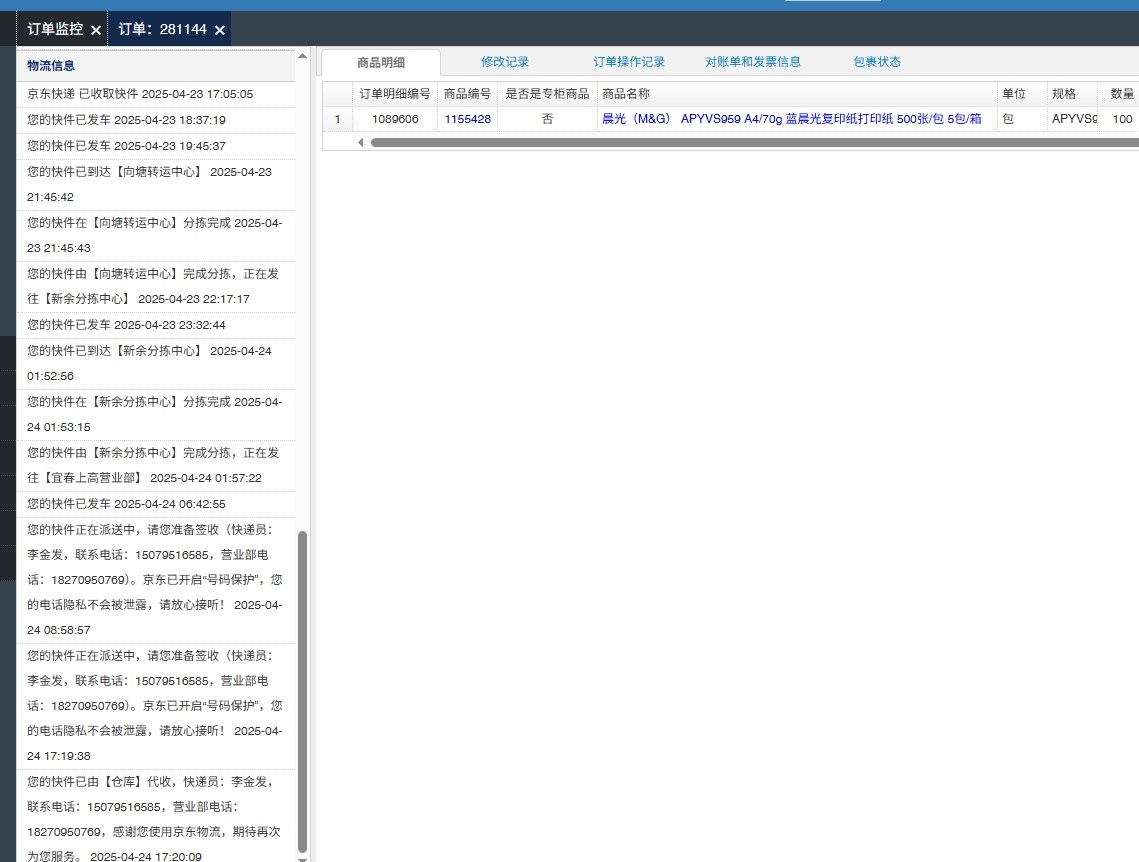Select the 订单: 281144 tab

(x=162, y=30)
